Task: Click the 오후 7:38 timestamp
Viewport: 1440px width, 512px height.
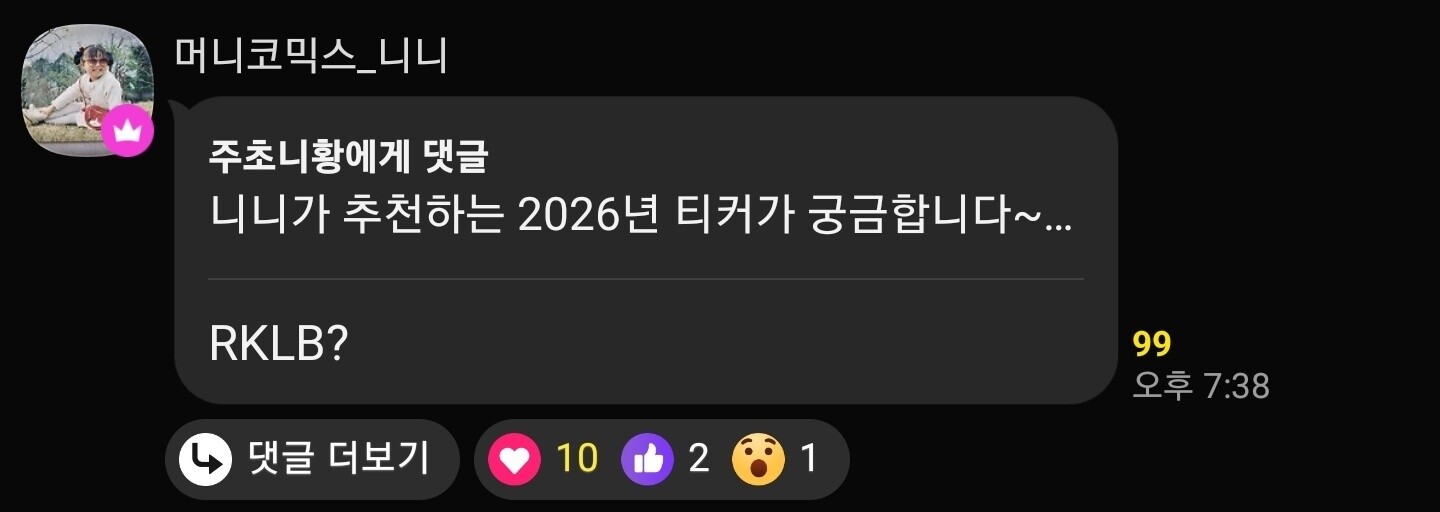Action: 1201,386
